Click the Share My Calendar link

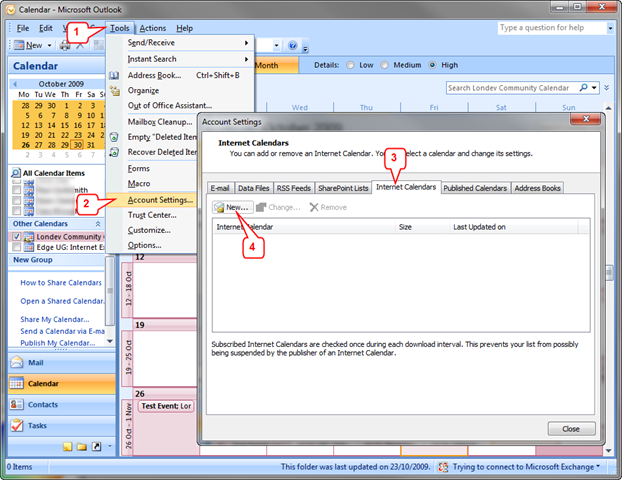coord(55,319)
